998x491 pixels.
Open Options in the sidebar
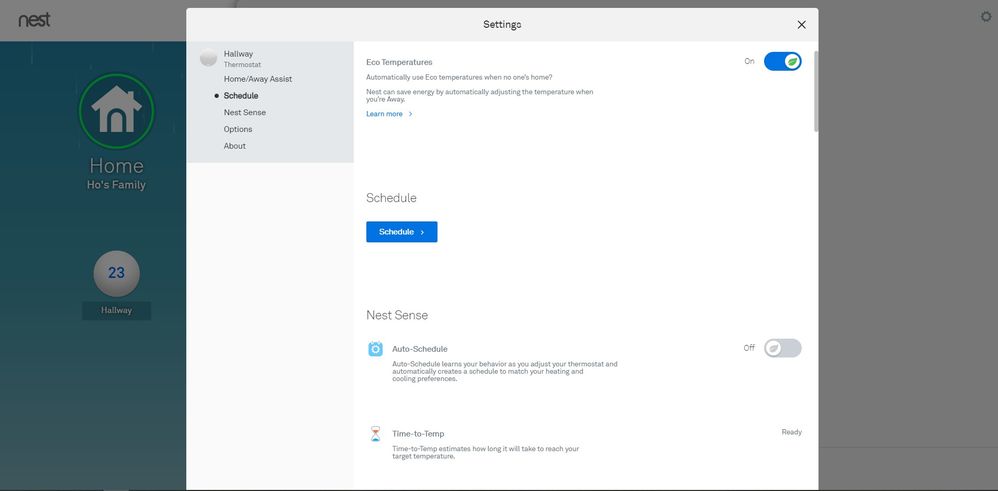(237, 129)
